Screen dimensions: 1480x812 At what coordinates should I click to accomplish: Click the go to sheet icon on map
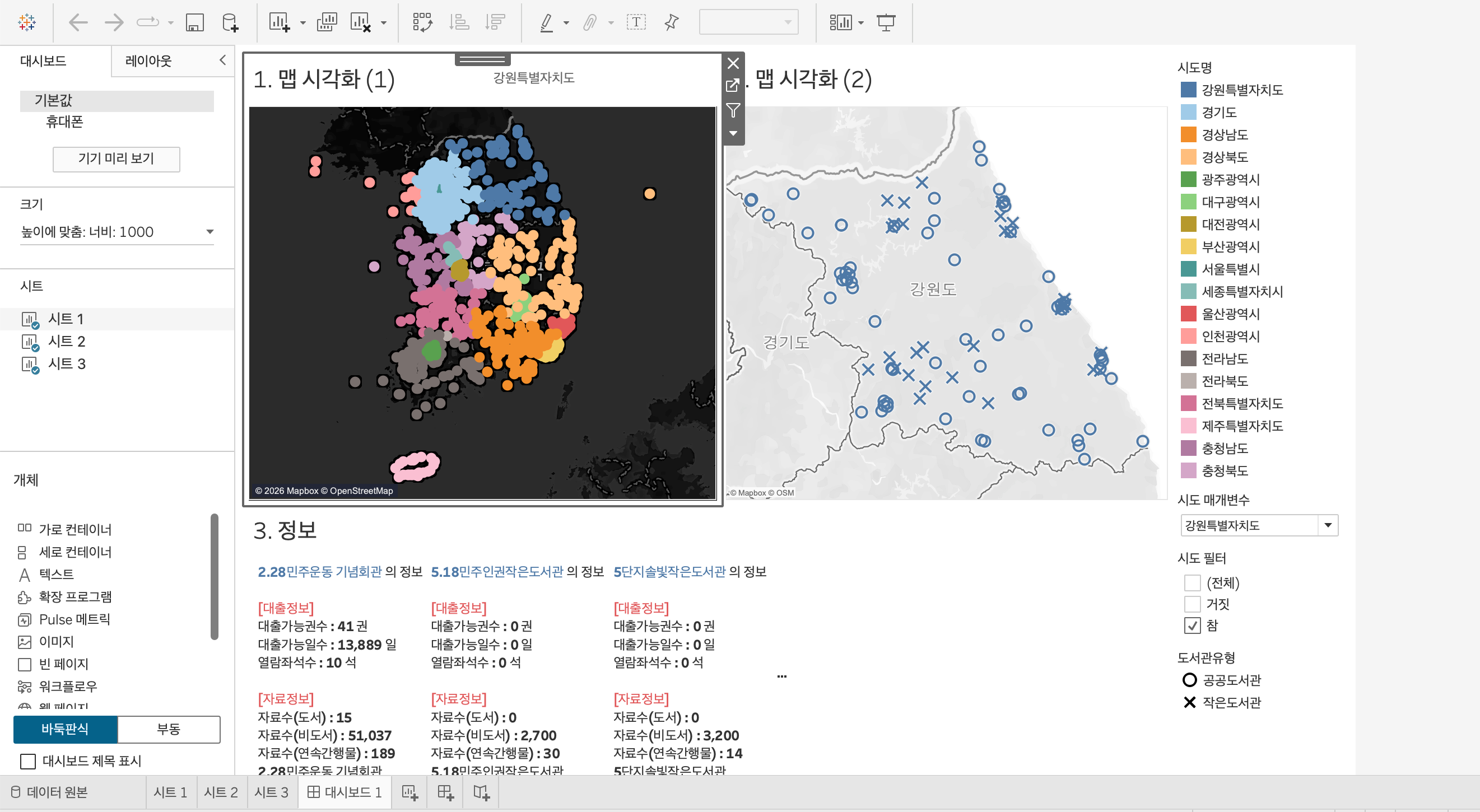point(733,86)
